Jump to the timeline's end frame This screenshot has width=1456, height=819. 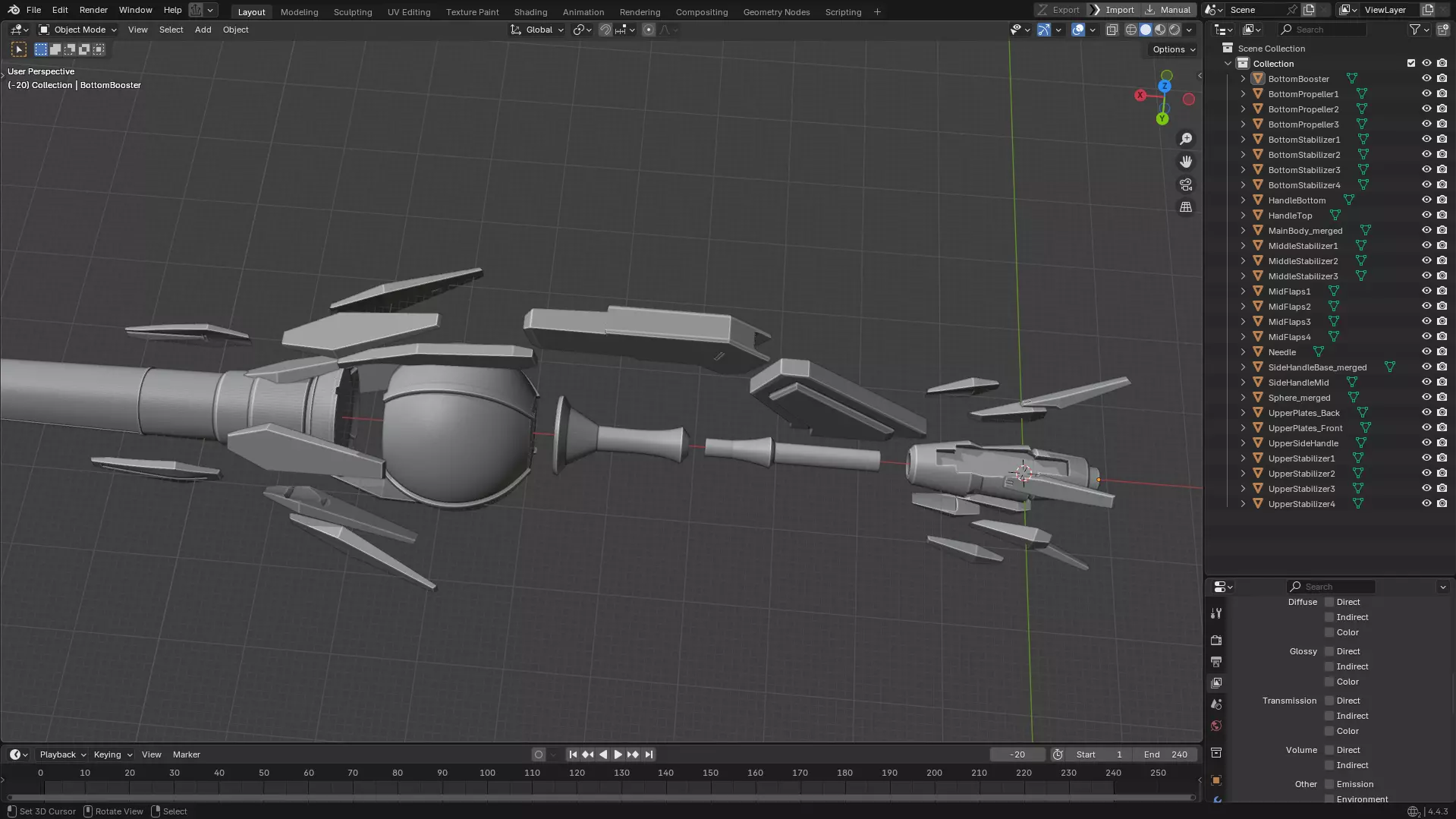[x=649, y=754]
